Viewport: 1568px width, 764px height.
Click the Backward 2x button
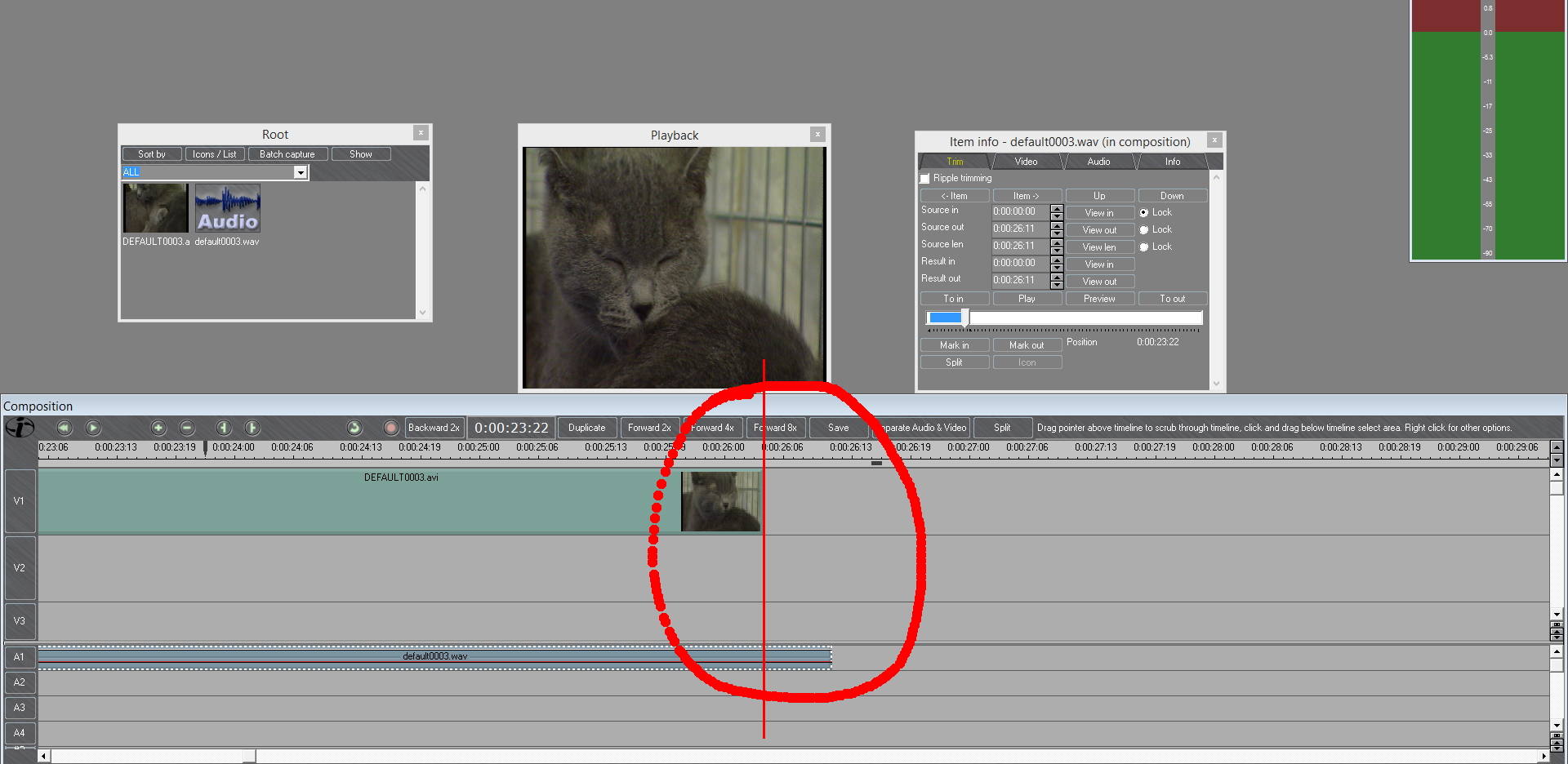pos(434,428)
